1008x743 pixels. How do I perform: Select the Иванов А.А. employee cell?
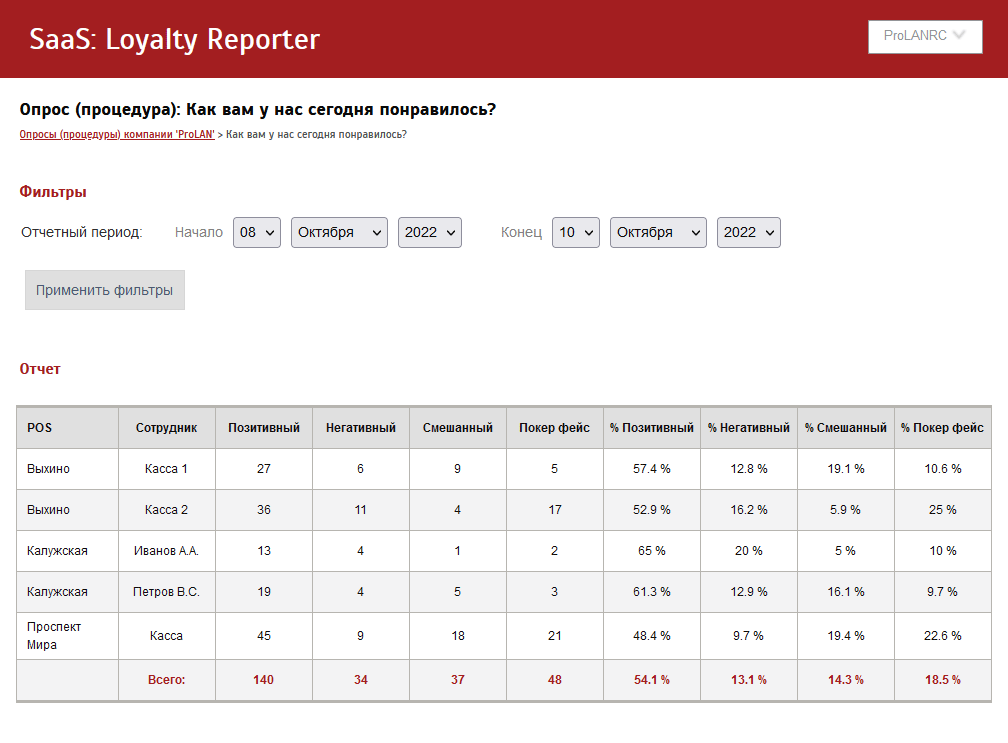click(x=167, y=551)
